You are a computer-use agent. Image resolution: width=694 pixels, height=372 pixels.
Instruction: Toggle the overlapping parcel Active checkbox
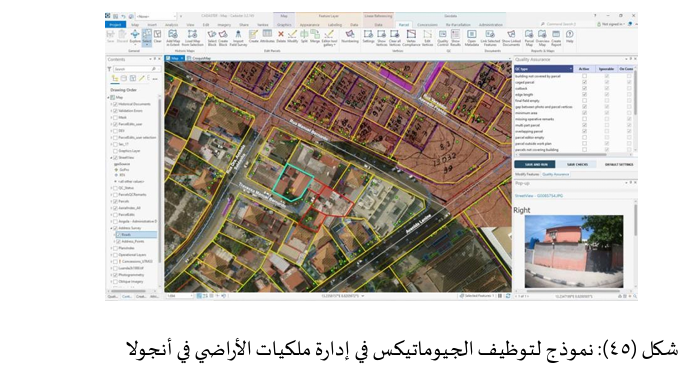point(584,131)
